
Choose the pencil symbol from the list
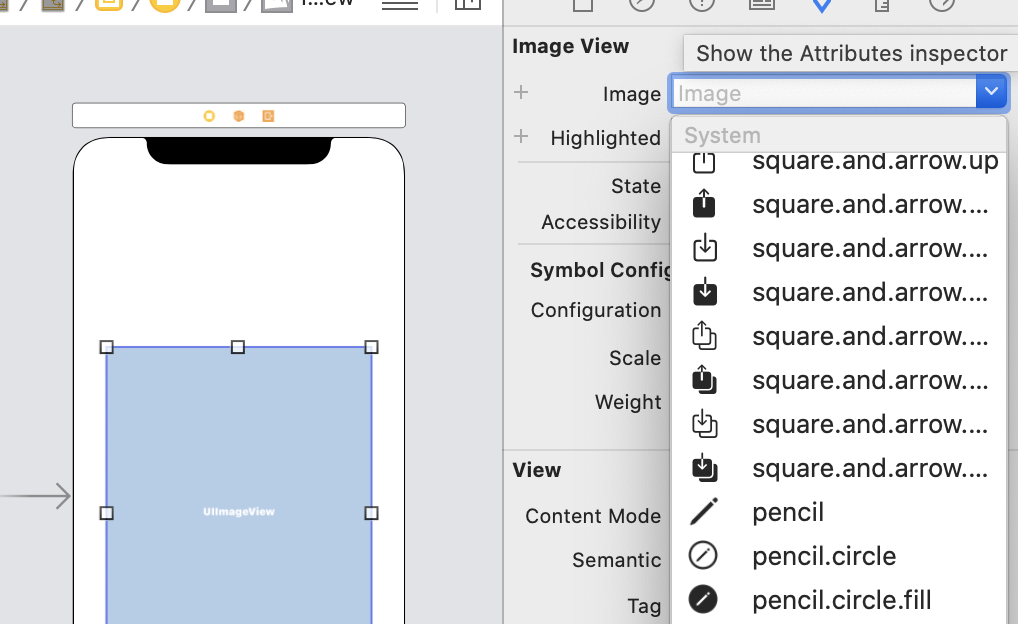tap(788, 512)
